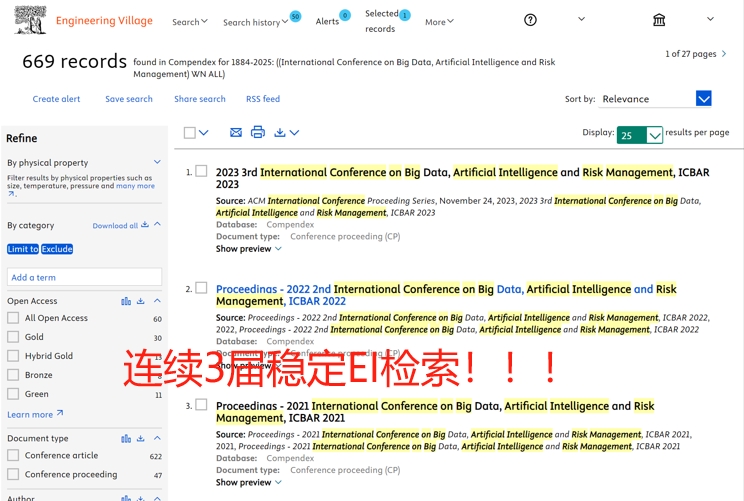The image size is (744, 501).
Task: Show preview for ICBAR 2023 record
Action: pos(249,249)
